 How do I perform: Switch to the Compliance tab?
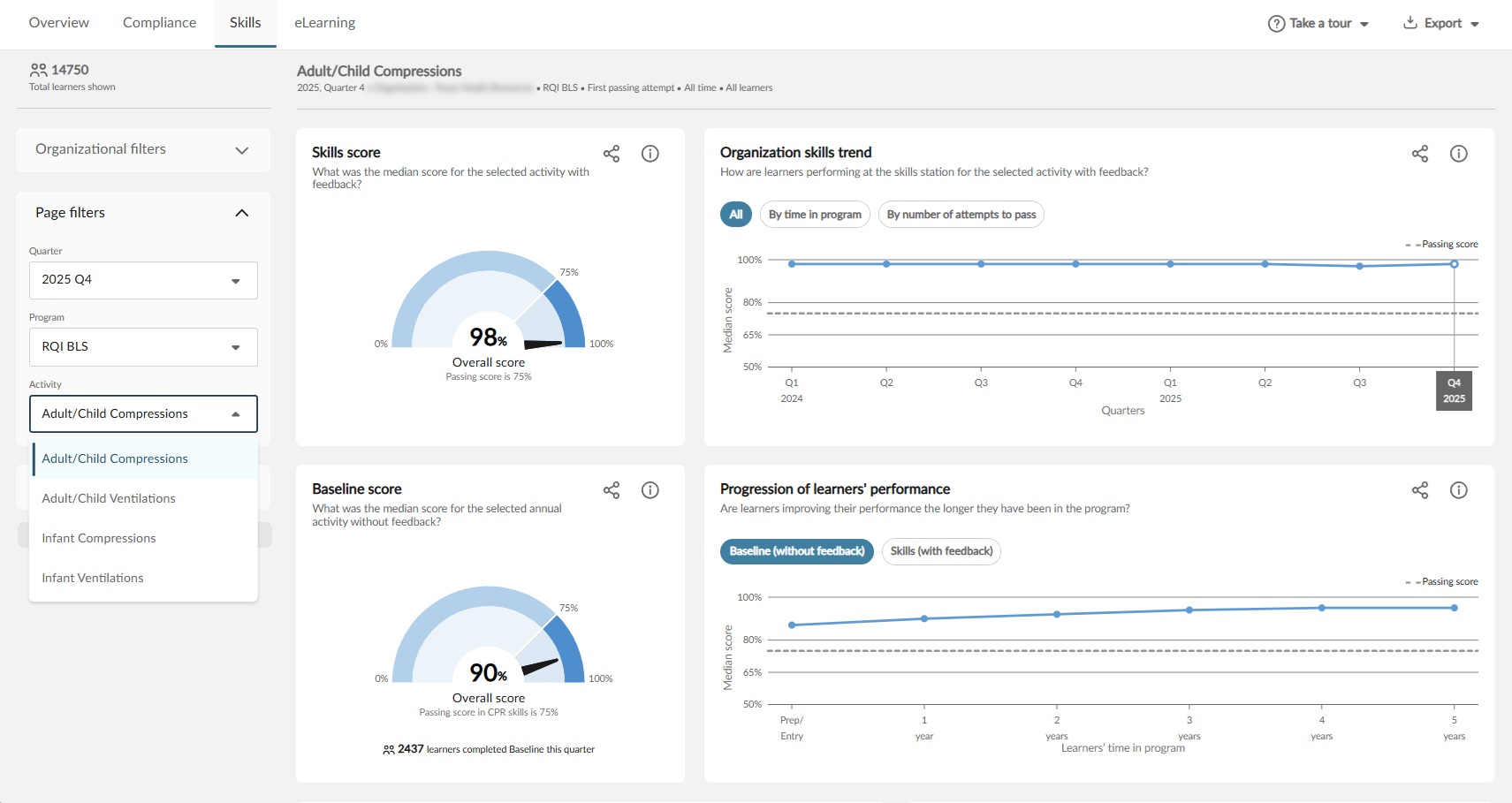click(159, 23)
